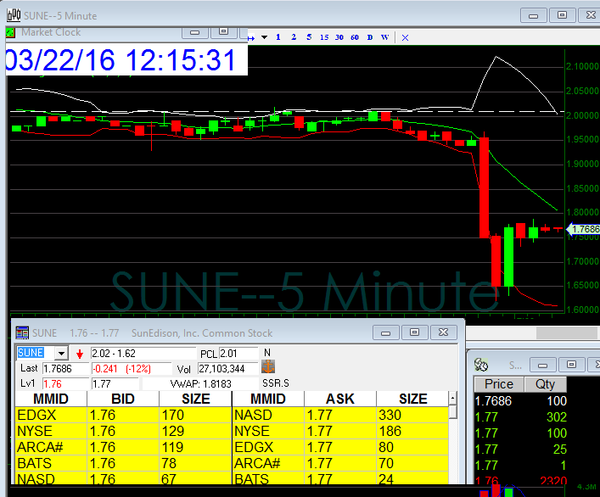Click the 1.7686 trade row with qty 100

[x=520, y=401]
